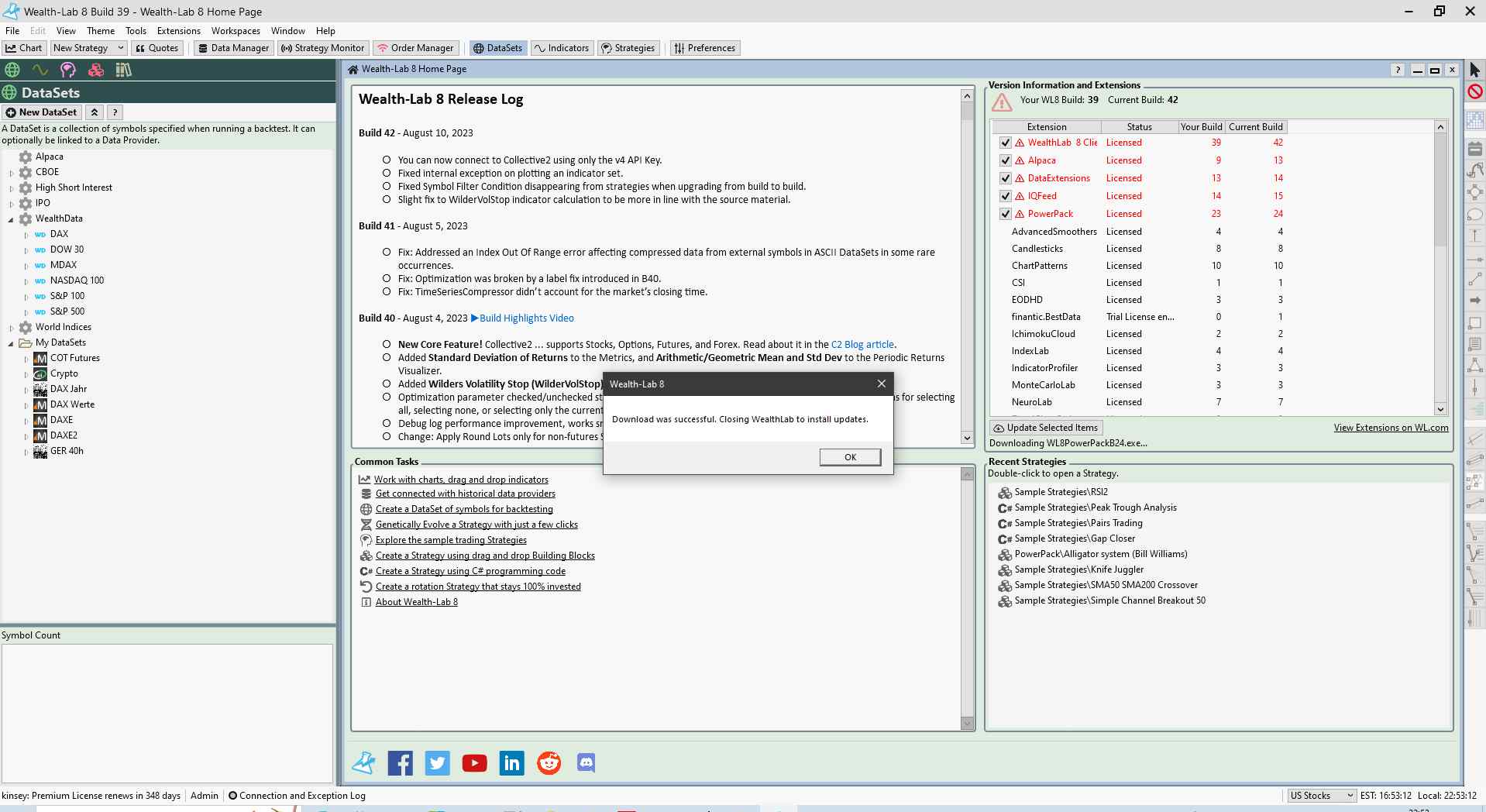The image size is (1486, 812).
Task: Collapse the WealthData node
Action: pos(12,219)
